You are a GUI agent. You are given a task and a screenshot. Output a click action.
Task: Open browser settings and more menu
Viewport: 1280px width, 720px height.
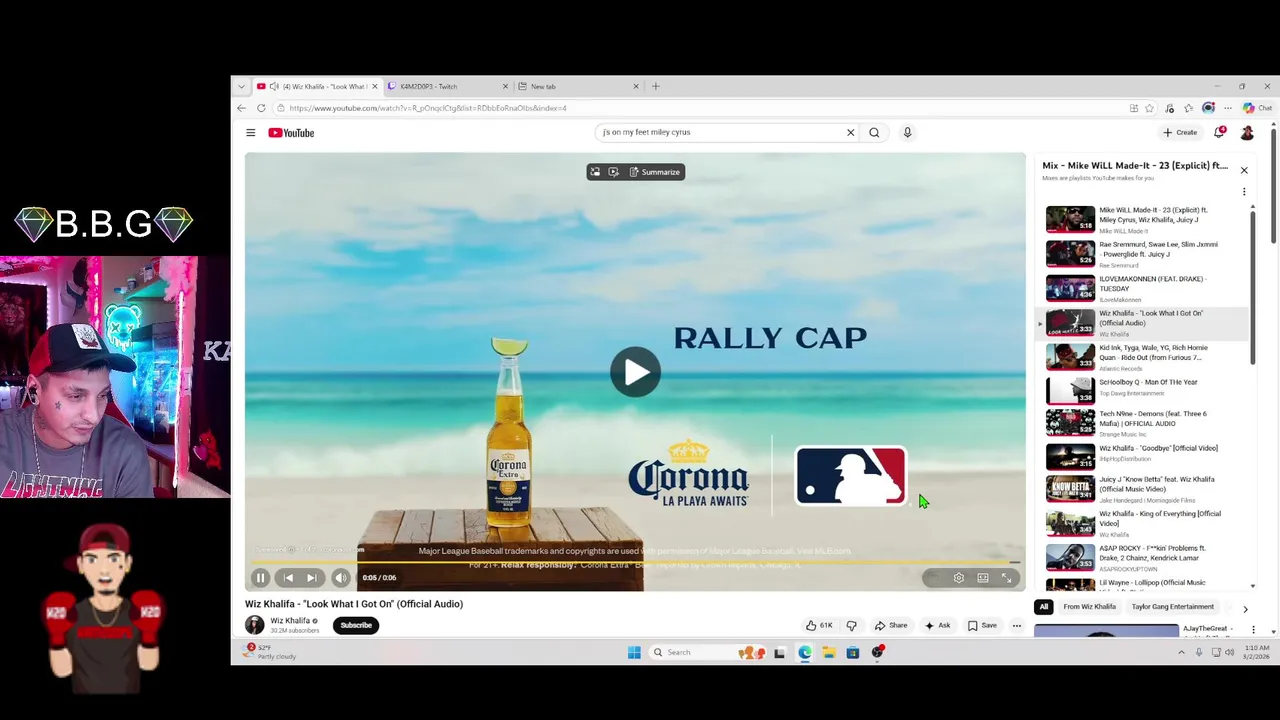click(x=1228, y=108)
